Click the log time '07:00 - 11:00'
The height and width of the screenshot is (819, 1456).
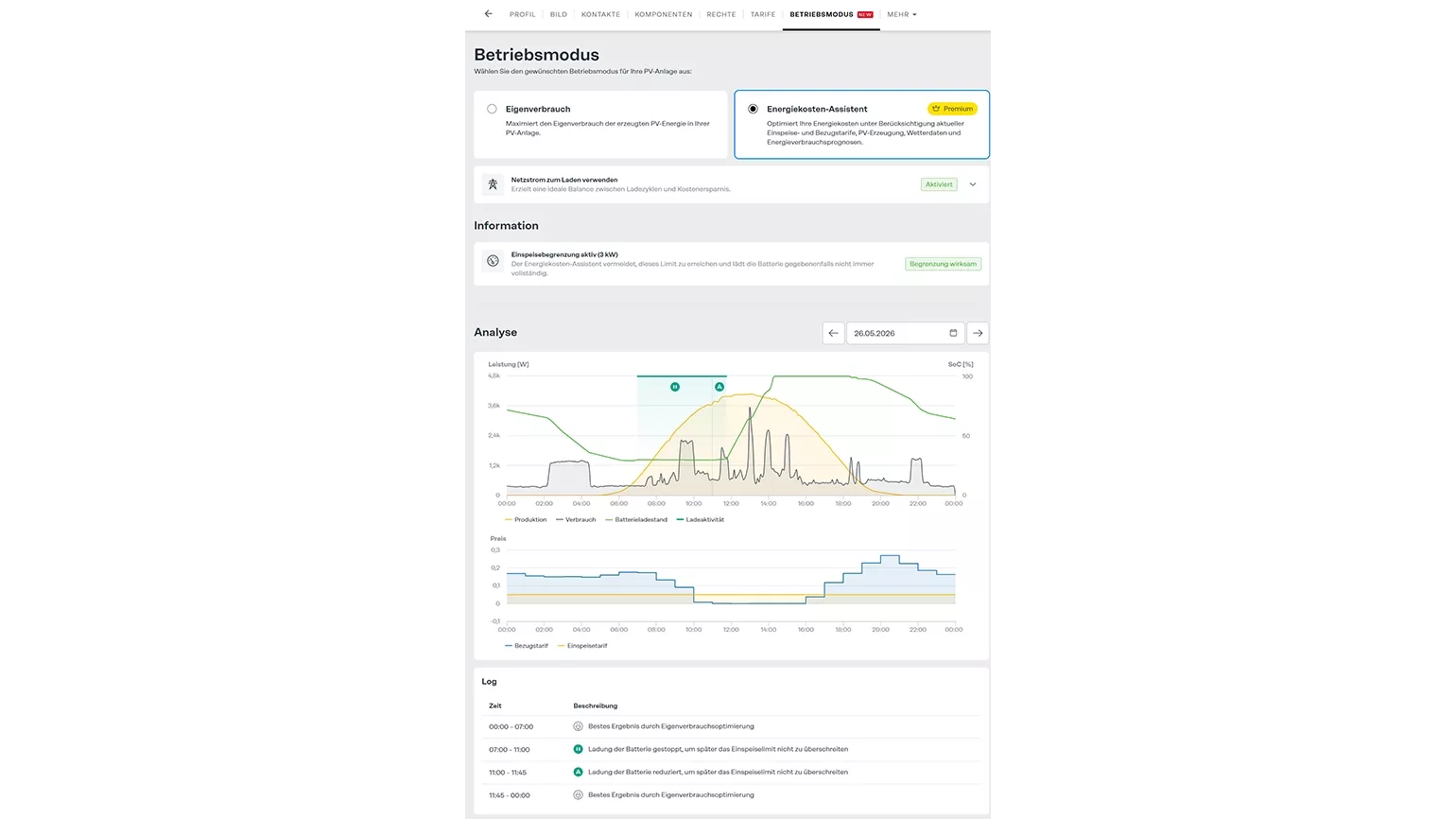coord(509,749)
